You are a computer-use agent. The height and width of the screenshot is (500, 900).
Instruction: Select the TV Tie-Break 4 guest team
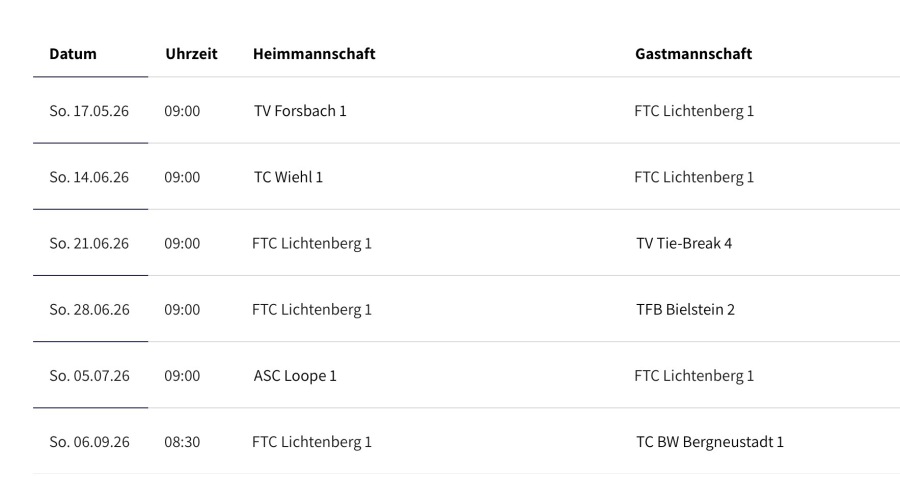[x=684, y=243]
